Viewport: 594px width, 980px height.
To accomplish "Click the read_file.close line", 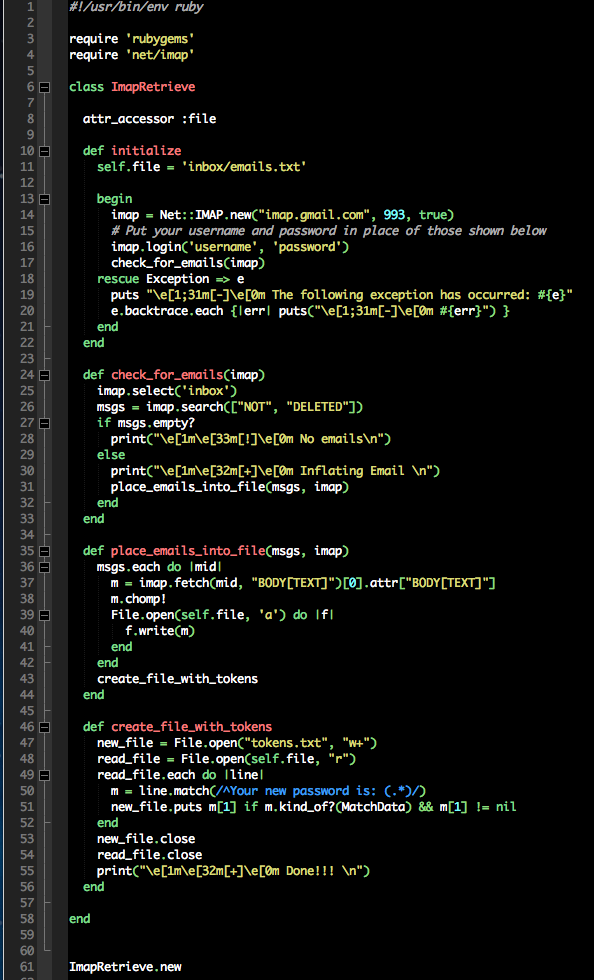I will point(149,855).
